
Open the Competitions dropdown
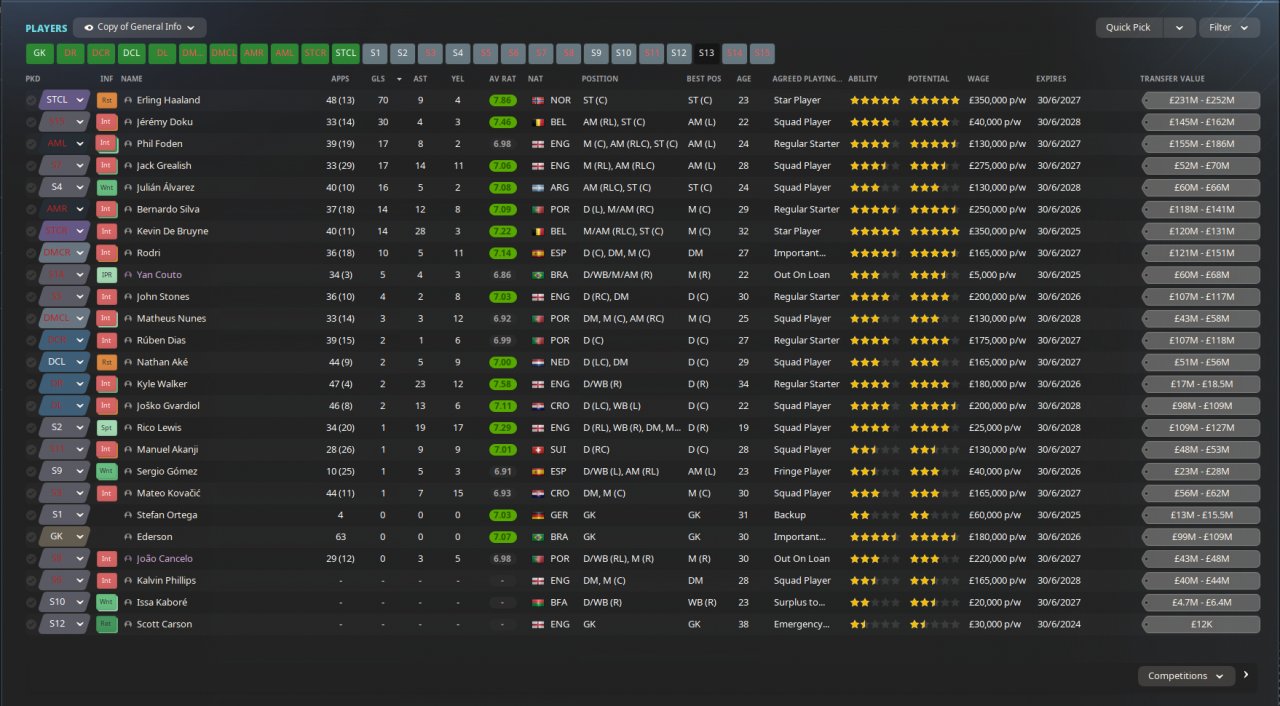pos(1185,676)
